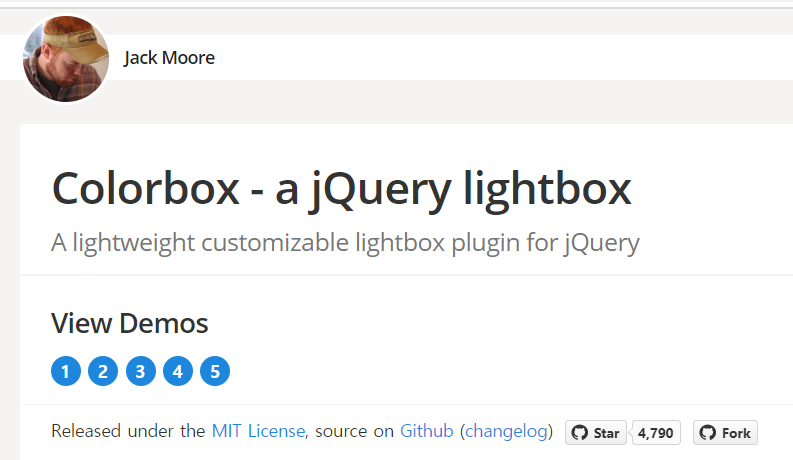Open the 4,790 stargazers count

pos(656,433)
